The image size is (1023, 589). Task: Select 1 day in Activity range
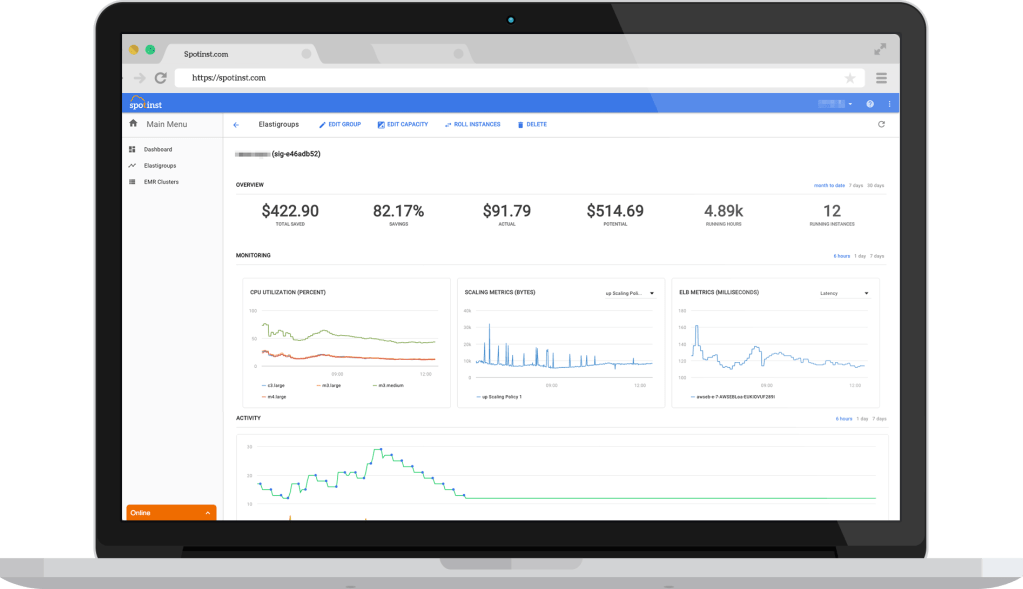[x=863, y=419]
